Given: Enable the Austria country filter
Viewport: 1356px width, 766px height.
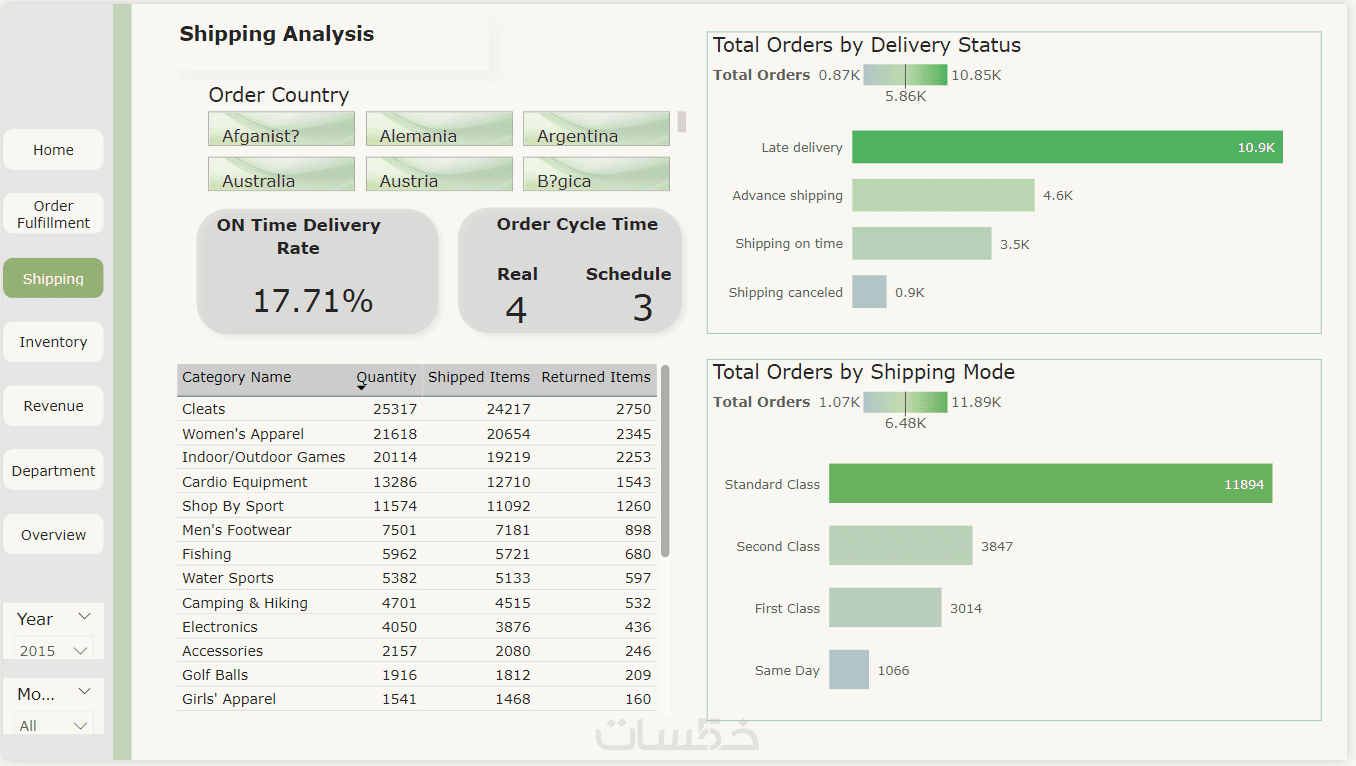Looking at the screenshot, I should (438, 174).
